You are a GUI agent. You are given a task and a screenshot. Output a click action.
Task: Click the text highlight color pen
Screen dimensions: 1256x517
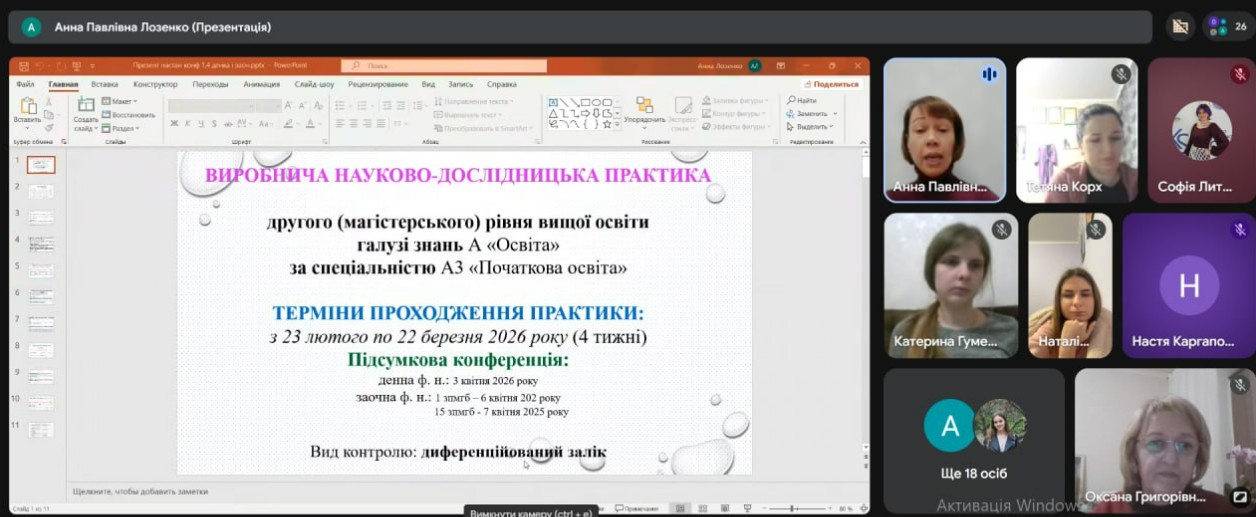click(x=288, y=123)
